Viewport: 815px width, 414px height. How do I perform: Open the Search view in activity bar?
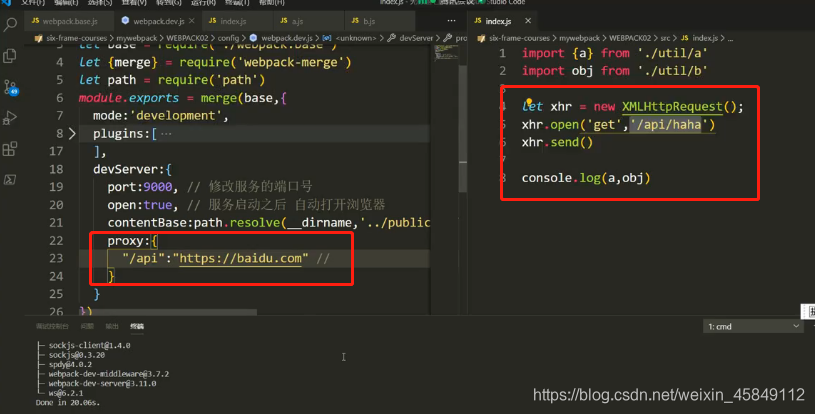(10, 24)
